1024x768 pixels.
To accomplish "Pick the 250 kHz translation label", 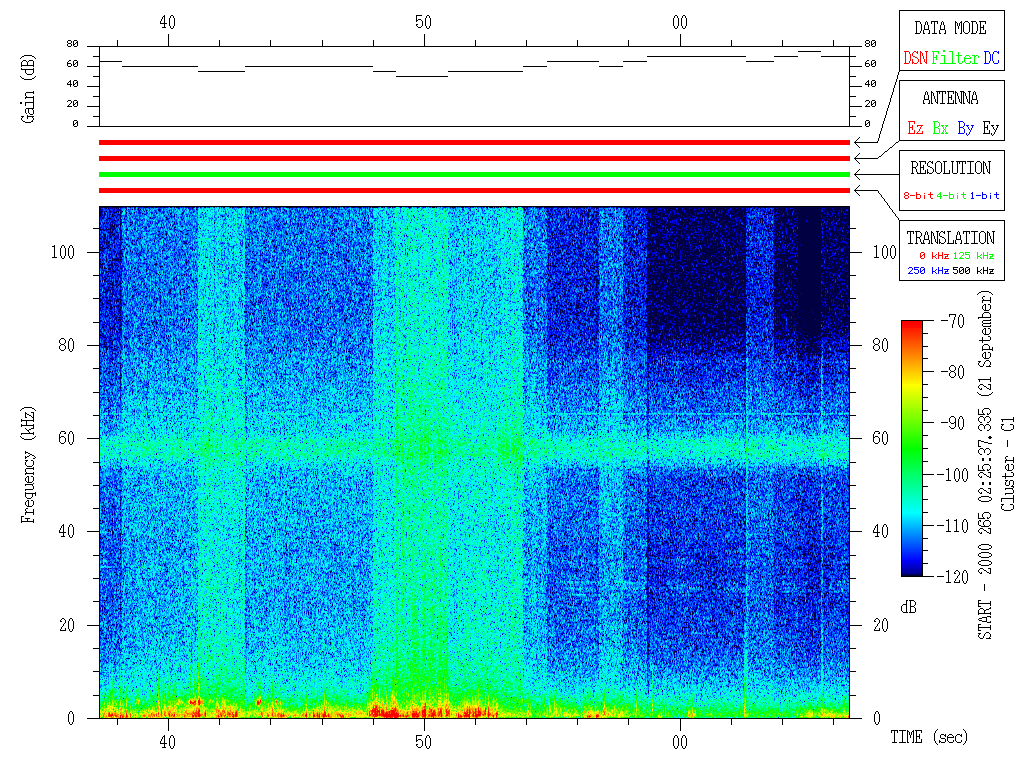I will pos(927,271).
